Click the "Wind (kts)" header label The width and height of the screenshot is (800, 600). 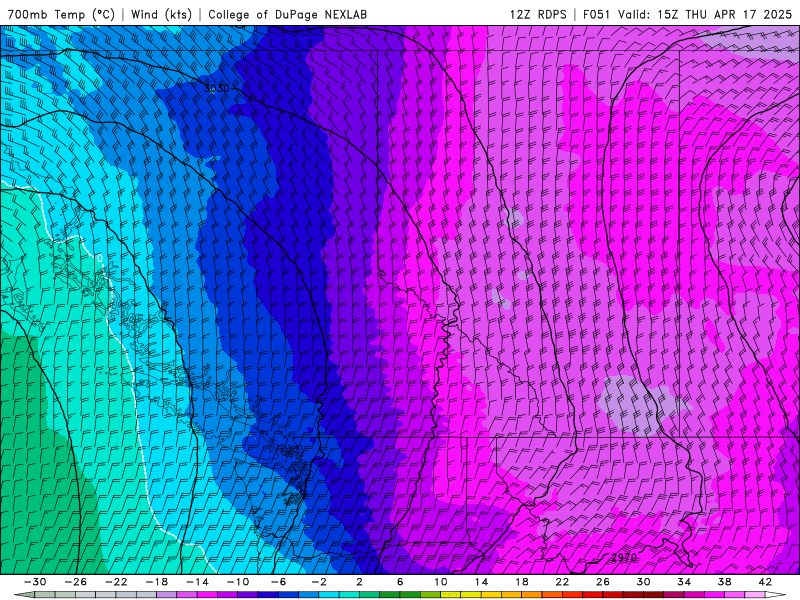[x=161, y=14]
